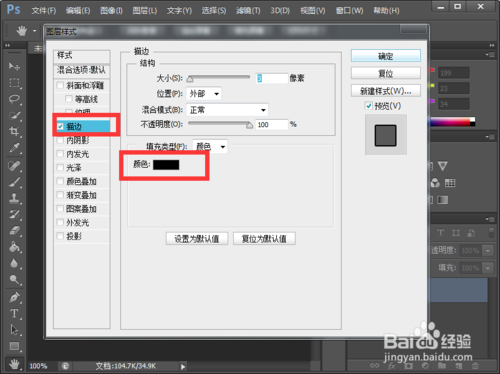Open the 位置 position dropdown
The height and width of the screenshot is (374, 500).
pos(204,94)
